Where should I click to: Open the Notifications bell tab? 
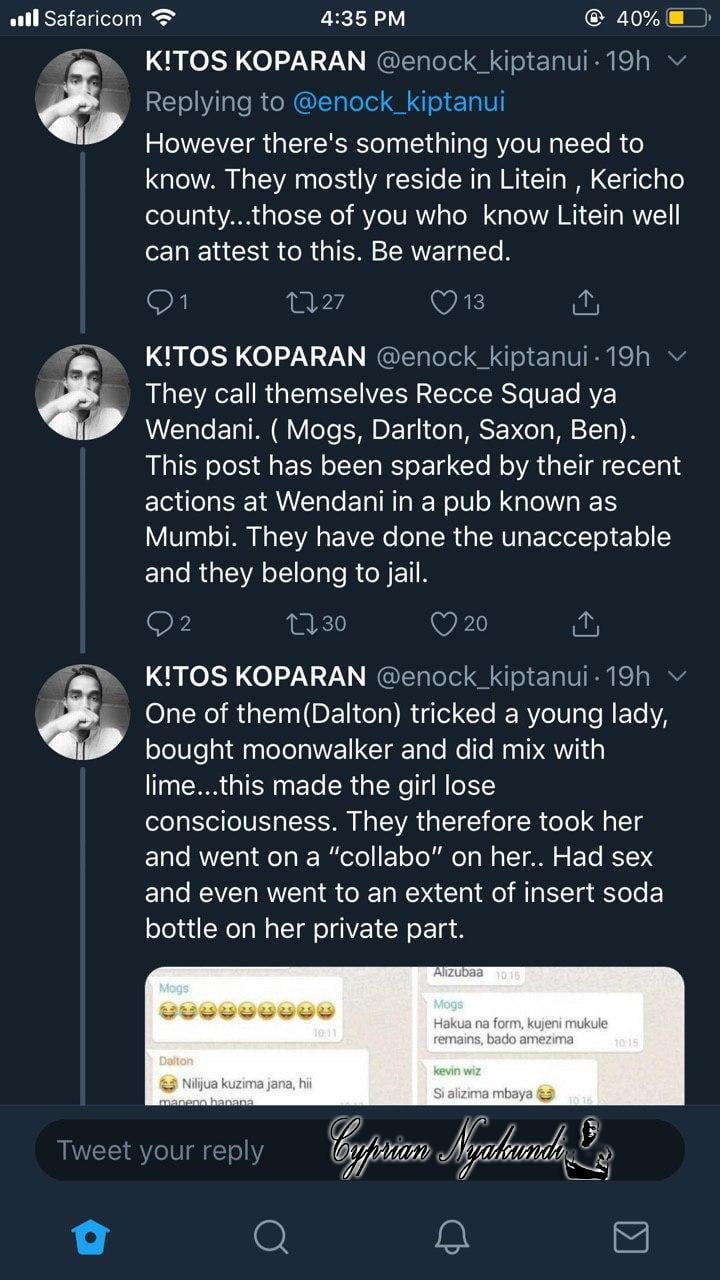[x=452, y=1237]
